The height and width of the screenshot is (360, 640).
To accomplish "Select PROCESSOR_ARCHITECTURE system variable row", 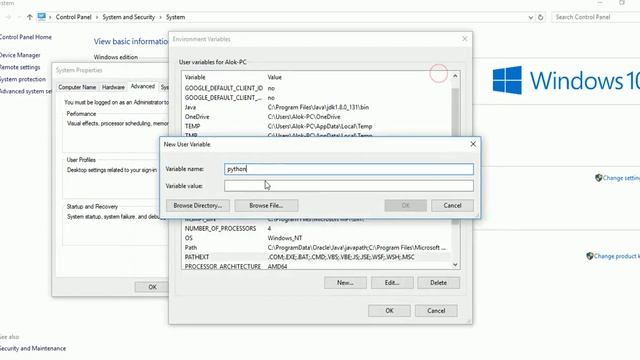I will pos(316,266).
